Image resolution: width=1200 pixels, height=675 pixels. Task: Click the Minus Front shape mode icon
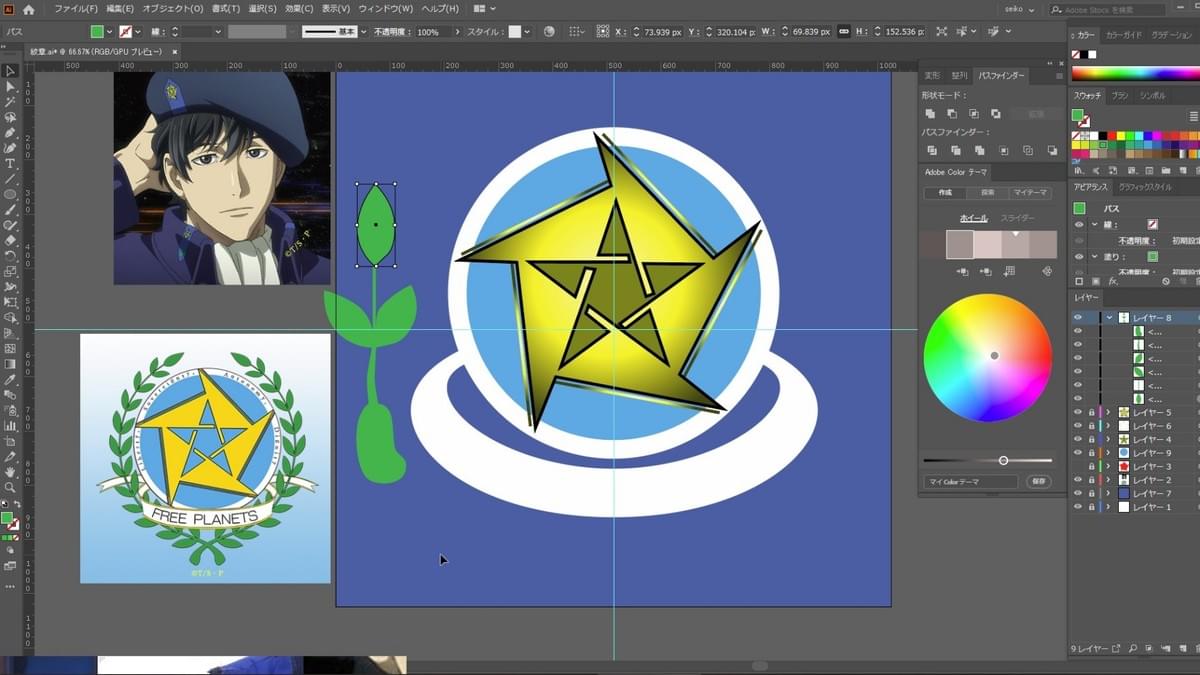point(952,114)
